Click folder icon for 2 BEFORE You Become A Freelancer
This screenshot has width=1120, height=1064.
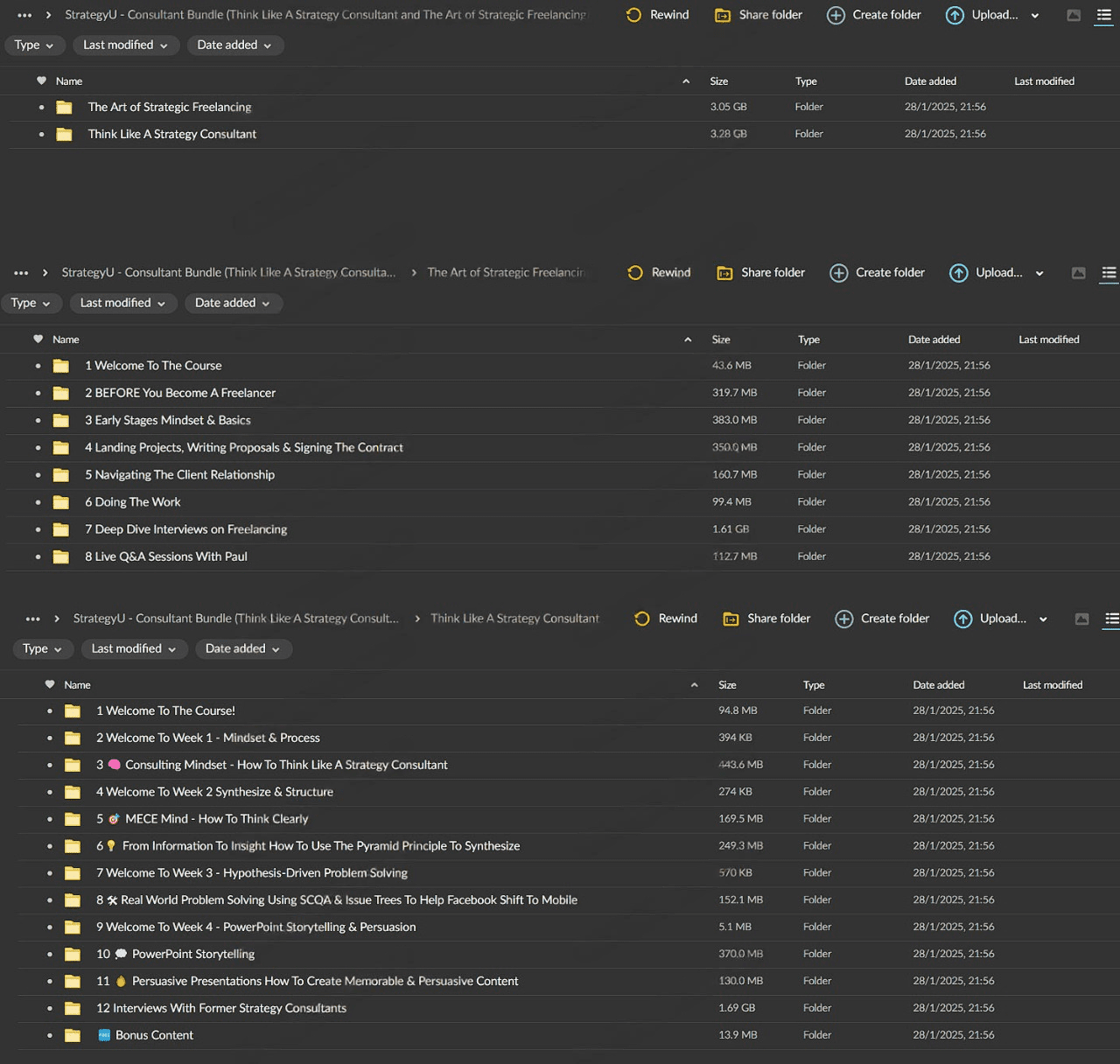[x=61, y=394]
